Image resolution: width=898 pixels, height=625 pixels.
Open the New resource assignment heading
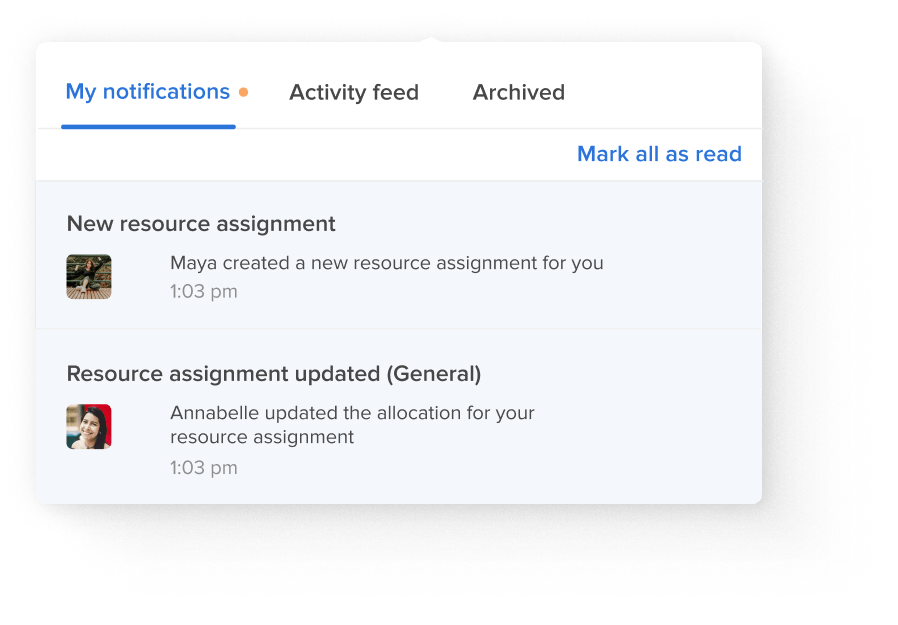coord(201,223)
